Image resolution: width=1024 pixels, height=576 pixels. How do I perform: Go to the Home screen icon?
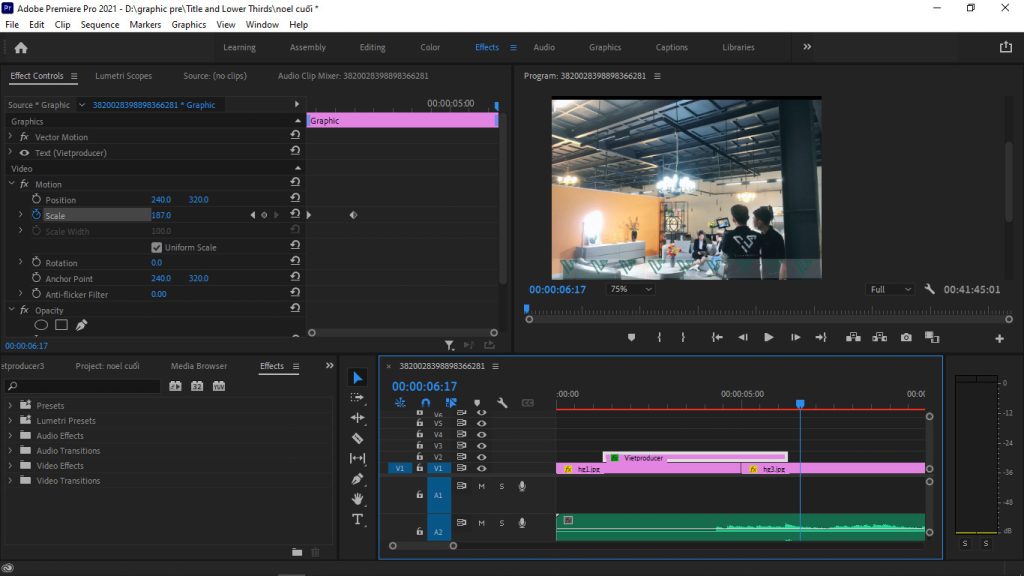[x=21, y=47]
